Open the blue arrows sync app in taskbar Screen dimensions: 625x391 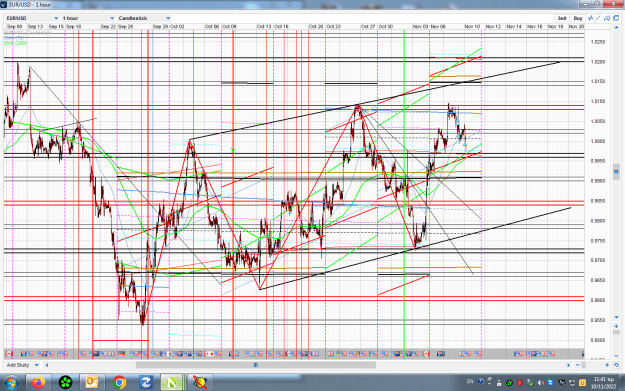pos(145,383)
